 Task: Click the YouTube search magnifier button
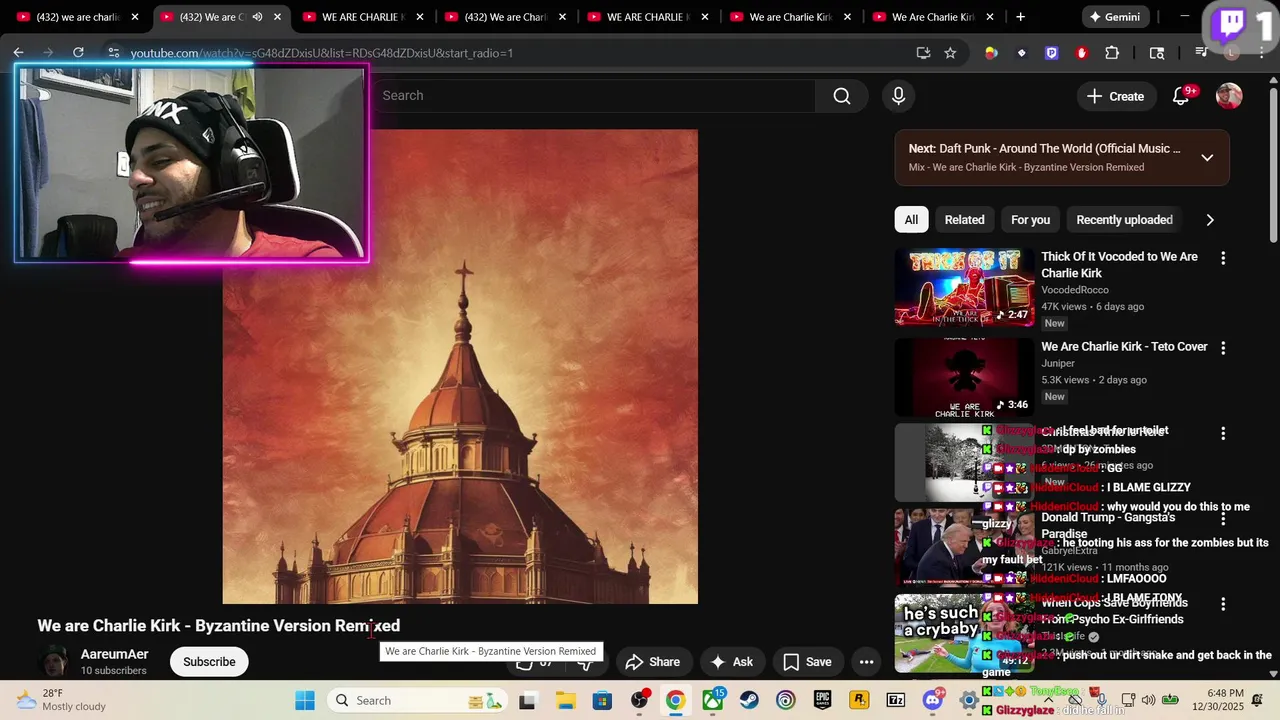tap(842, 96)
